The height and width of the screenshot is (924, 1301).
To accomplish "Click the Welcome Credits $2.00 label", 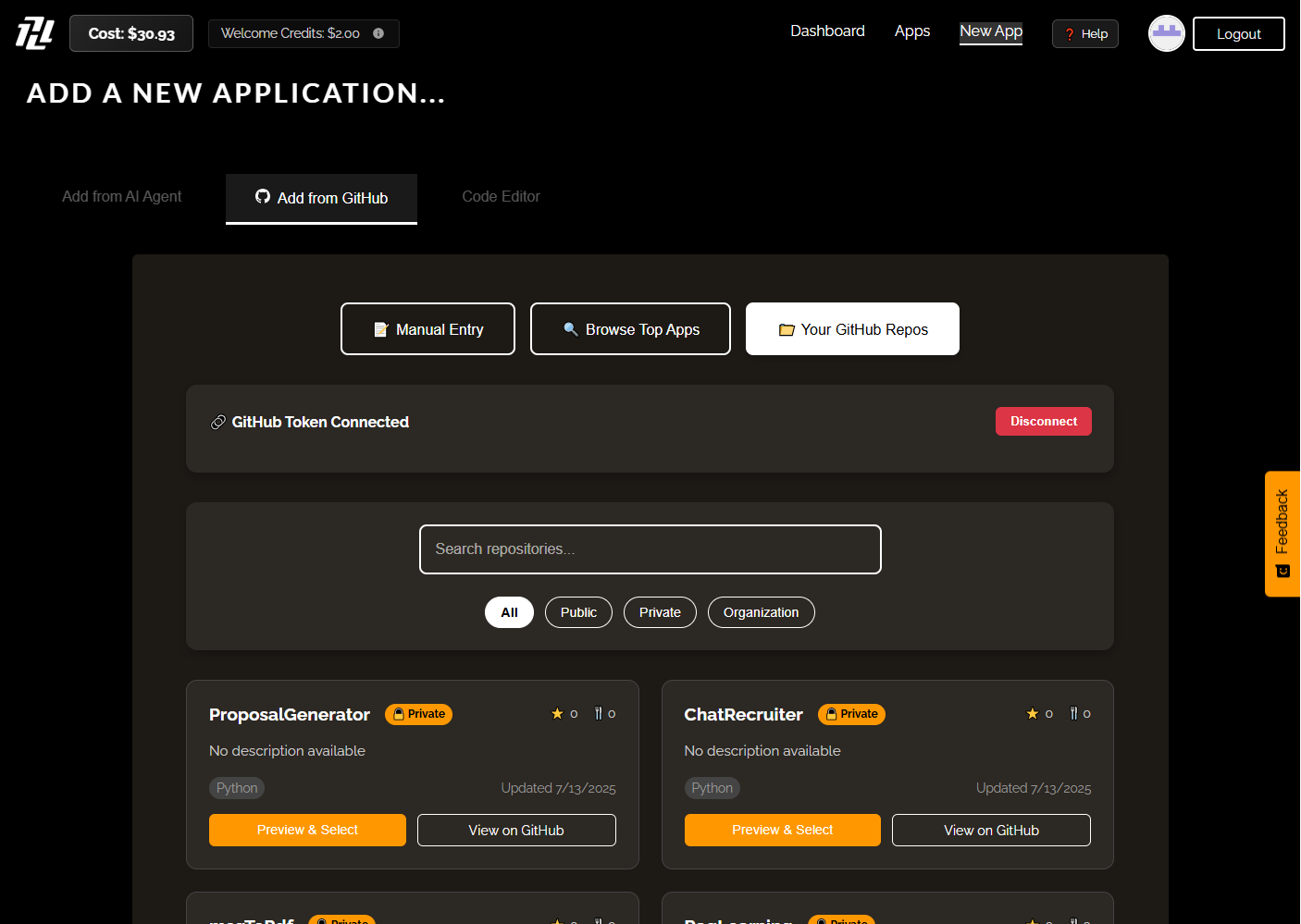I will point(291,33).
